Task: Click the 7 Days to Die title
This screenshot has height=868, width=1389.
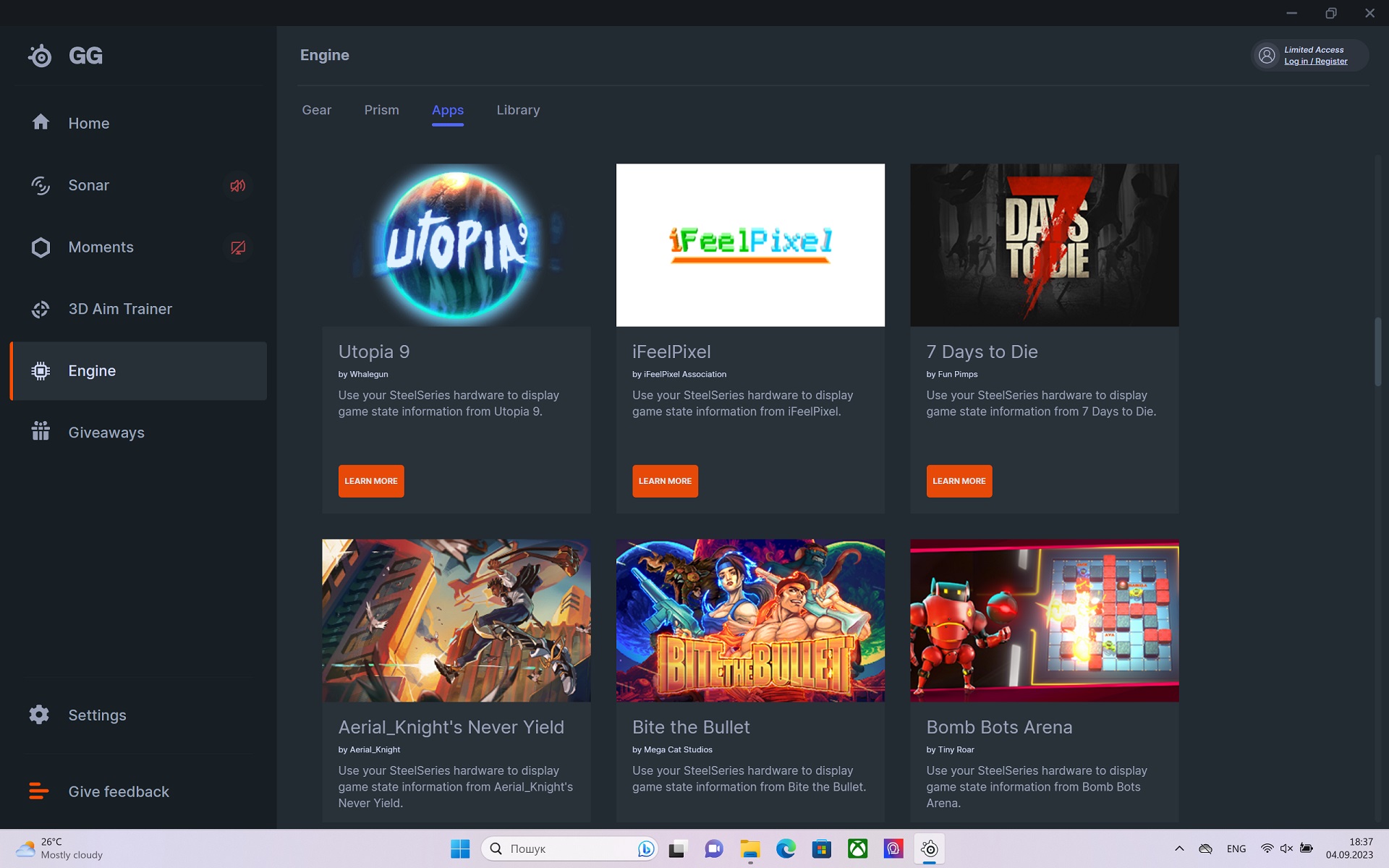Action: point(982,352)
